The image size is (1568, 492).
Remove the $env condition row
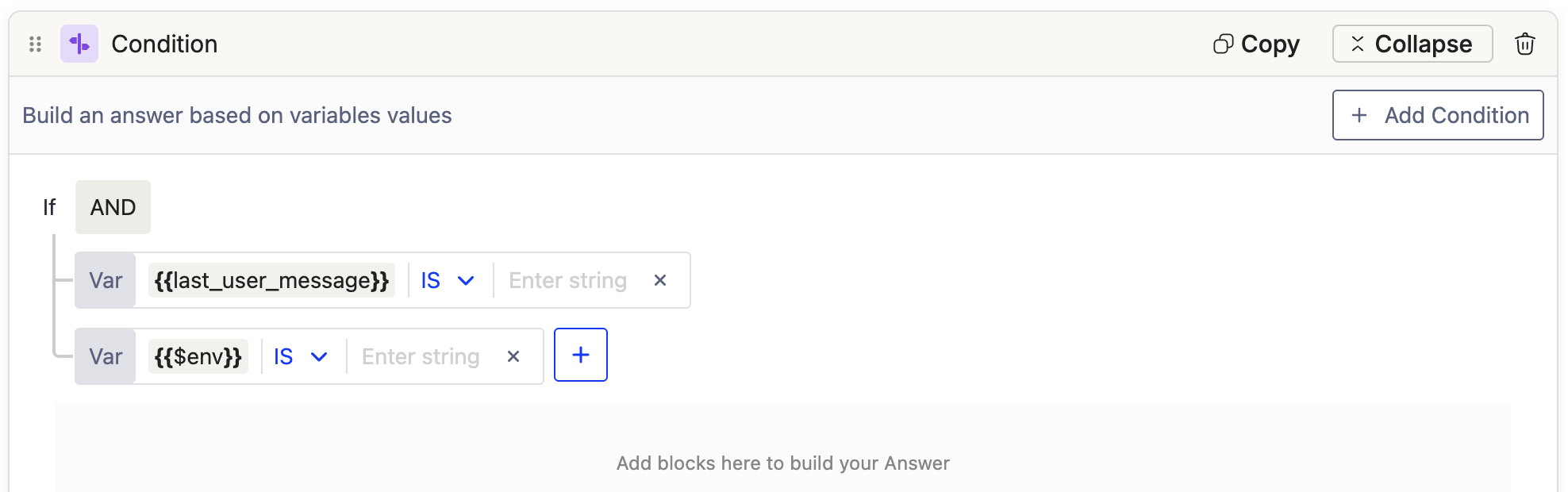[x=513, y=356]
